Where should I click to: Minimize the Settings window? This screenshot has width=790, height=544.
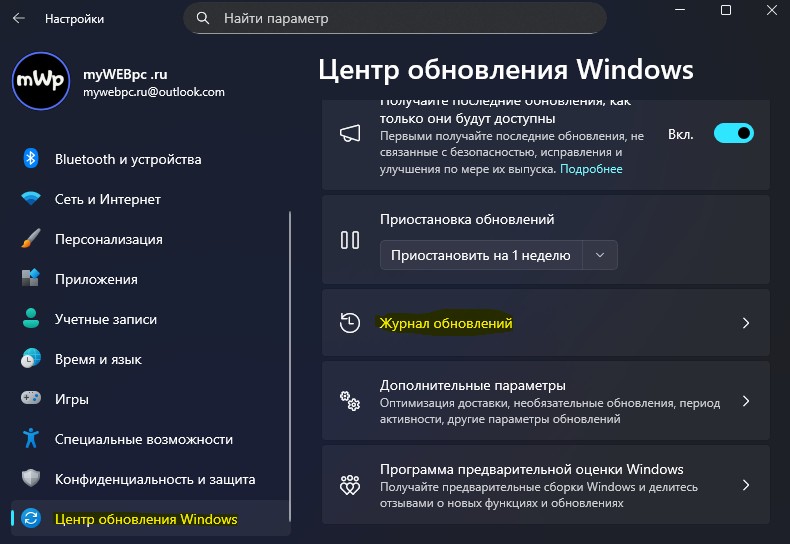coord(680,10)
